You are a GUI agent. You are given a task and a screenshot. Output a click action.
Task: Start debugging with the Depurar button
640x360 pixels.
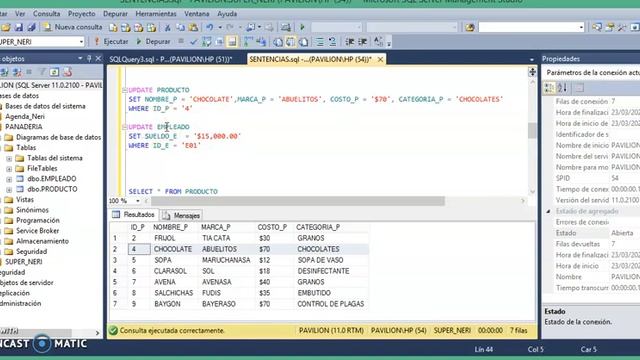coord(153,42)
